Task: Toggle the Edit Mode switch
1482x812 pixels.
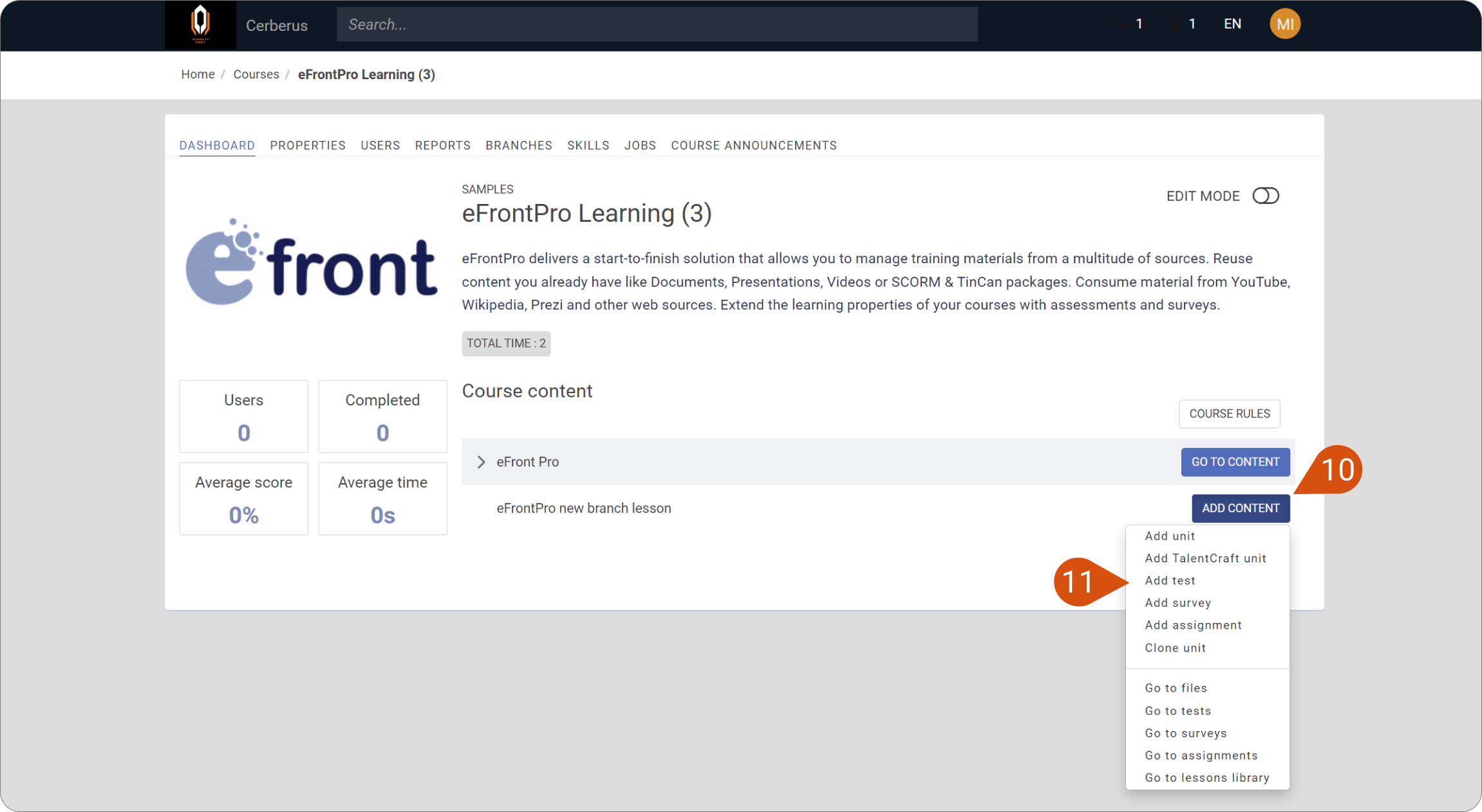Action: (1266, 196)
